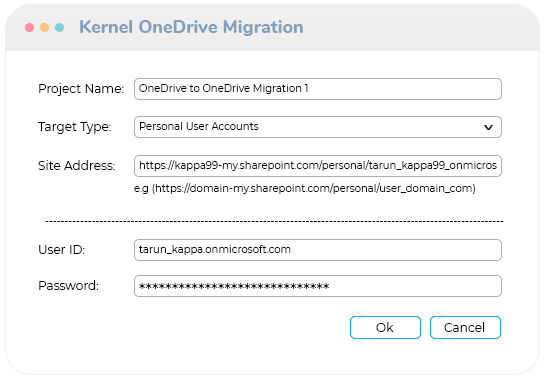Minimize using the orange window button
This screenshot has height=380, width=545.
click(x=44, y=27)
